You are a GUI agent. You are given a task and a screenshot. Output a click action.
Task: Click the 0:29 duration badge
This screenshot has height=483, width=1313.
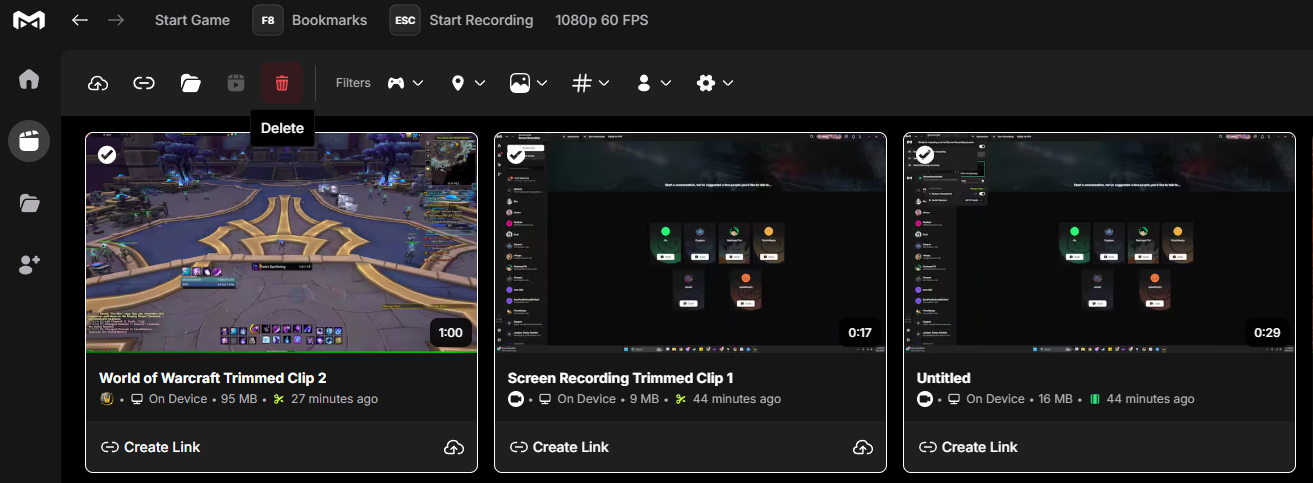click(x=1268, y=332)
